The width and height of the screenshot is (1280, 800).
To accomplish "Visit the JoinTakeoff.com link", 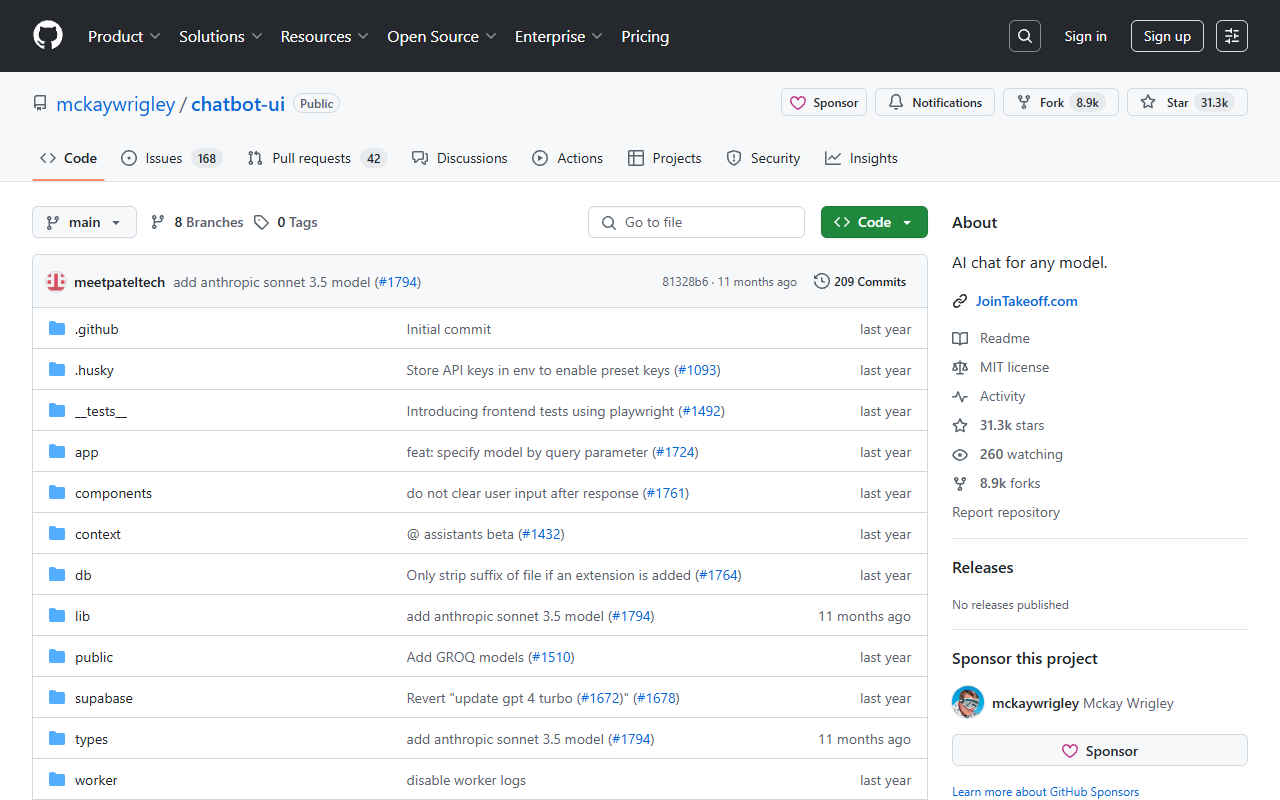I will [x=1027, y=301].
